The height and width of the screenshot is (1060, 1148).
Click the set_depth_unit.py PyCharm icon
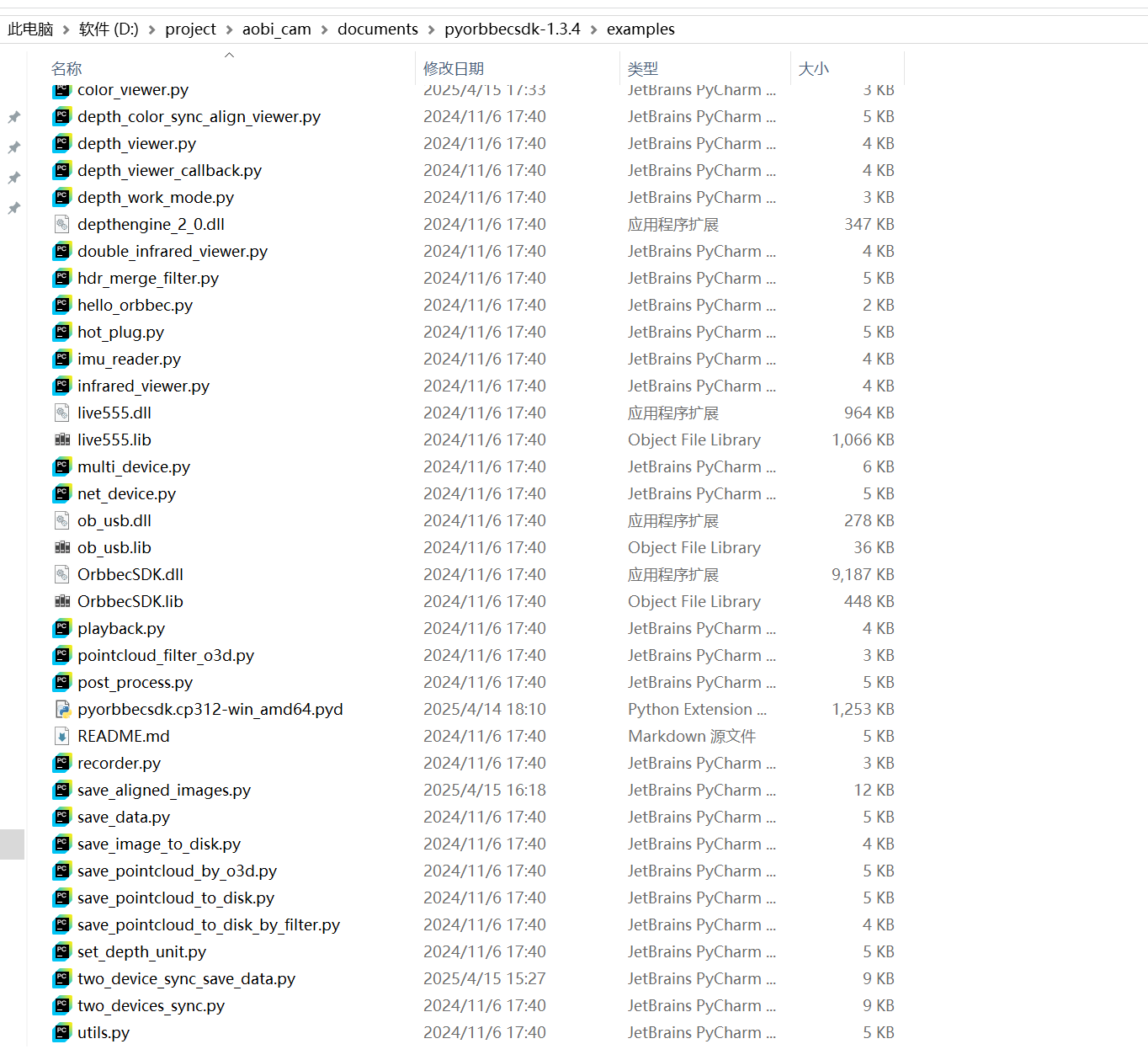point(62,951)
